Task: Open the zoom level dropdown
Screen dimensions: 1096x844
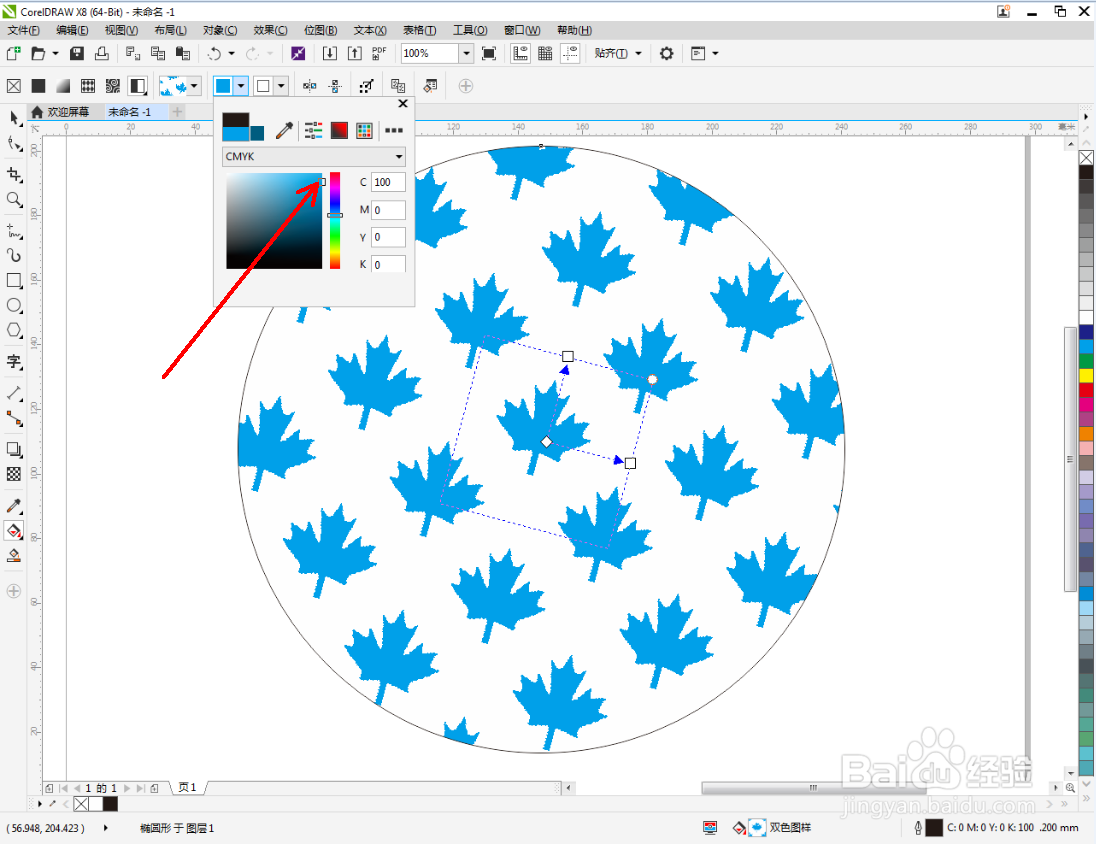Action: click(466, 53)
